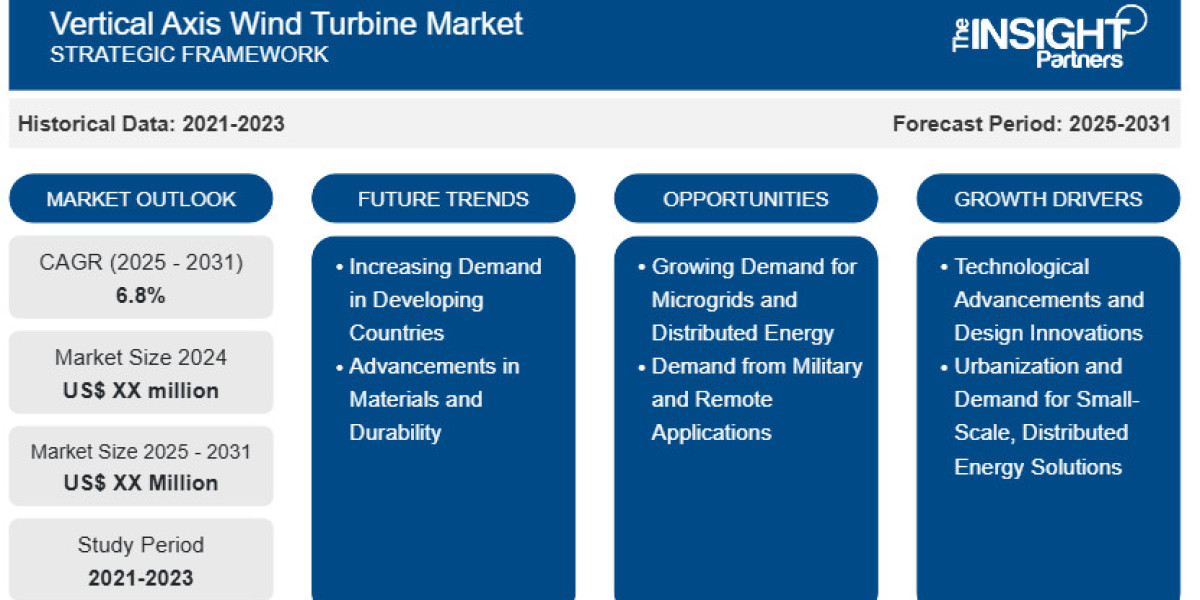Select the GROWTH DRIVERS header pill

coord(1048,199)
